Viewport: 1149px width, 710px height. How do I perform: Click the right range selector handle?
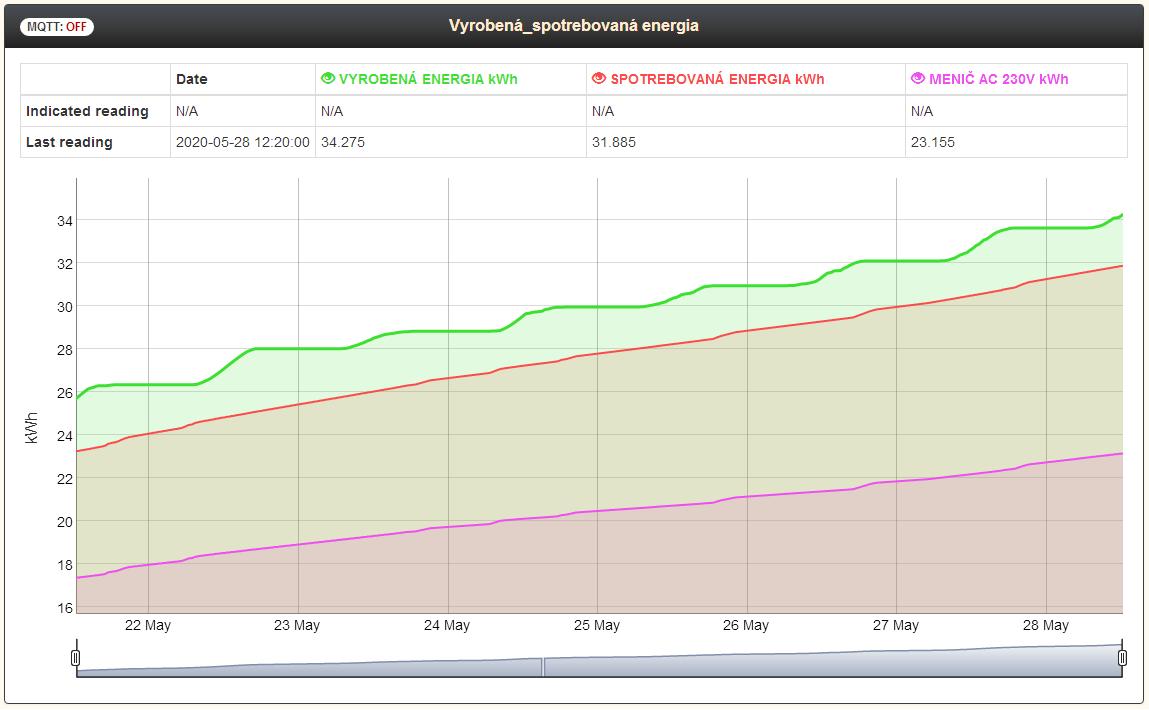[x=1122, y=657]
